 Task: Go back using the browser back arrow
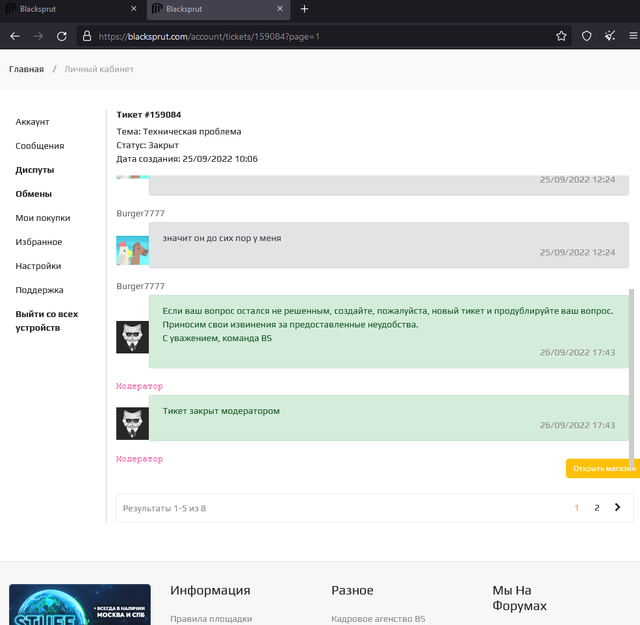point(15,36)
